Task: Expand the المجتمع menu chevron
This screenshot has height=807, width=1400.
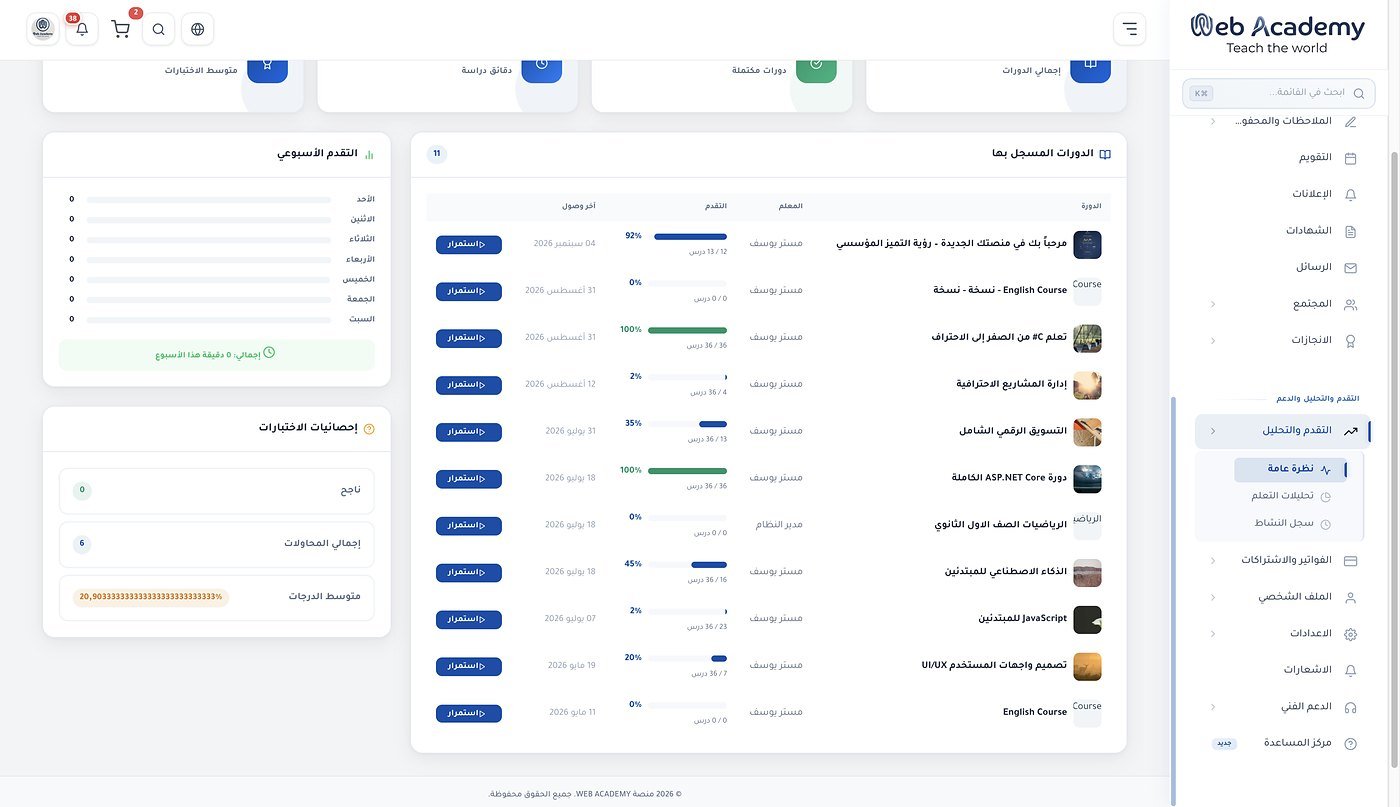Action: click(1213, 304)
